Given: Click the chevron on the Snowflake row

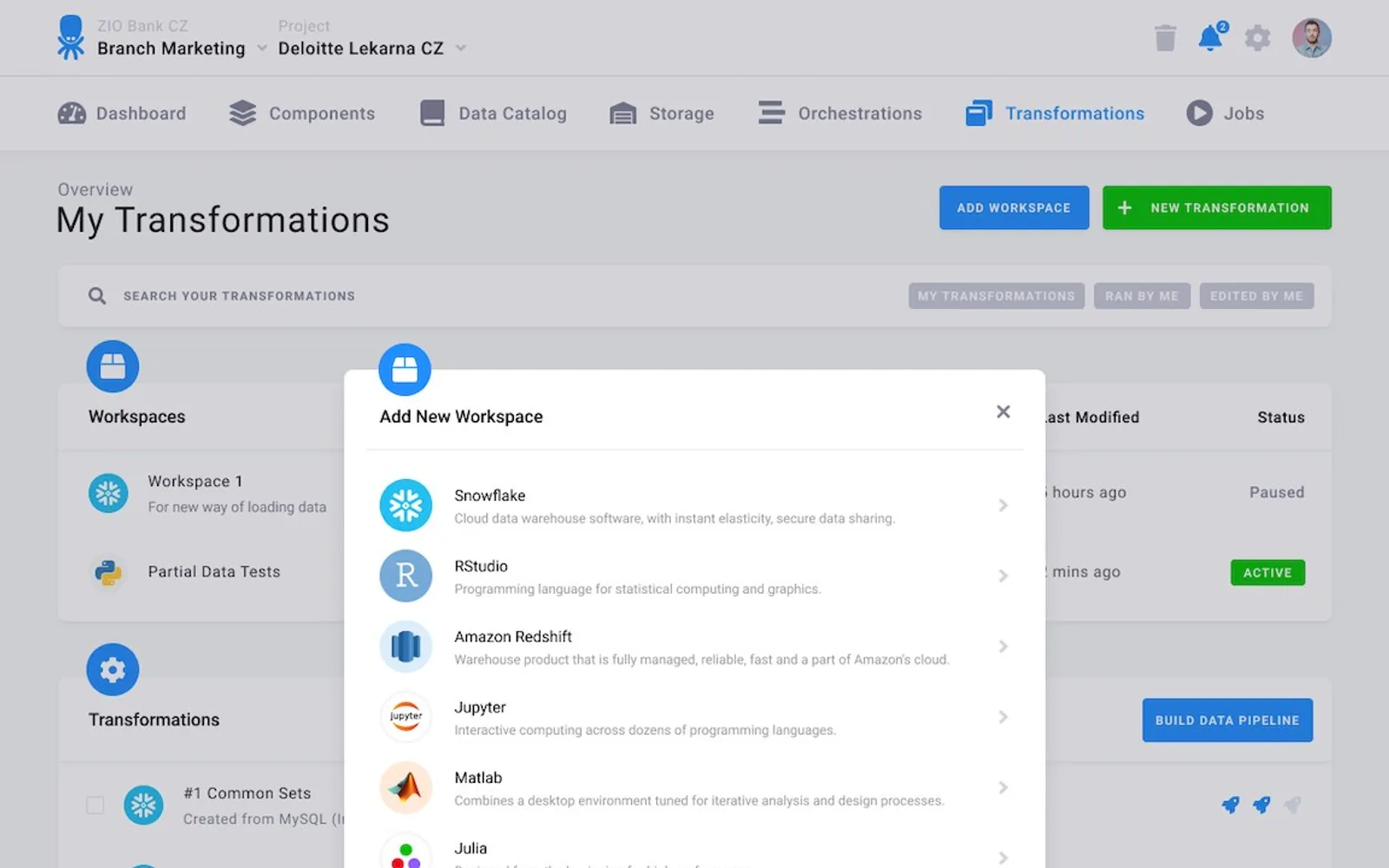Looking at the screenshot, I should [1003, 505].
